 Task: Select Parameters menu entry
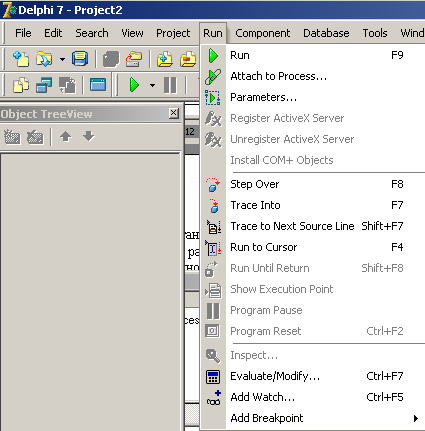pyautogui.click(x=313, y=97)
